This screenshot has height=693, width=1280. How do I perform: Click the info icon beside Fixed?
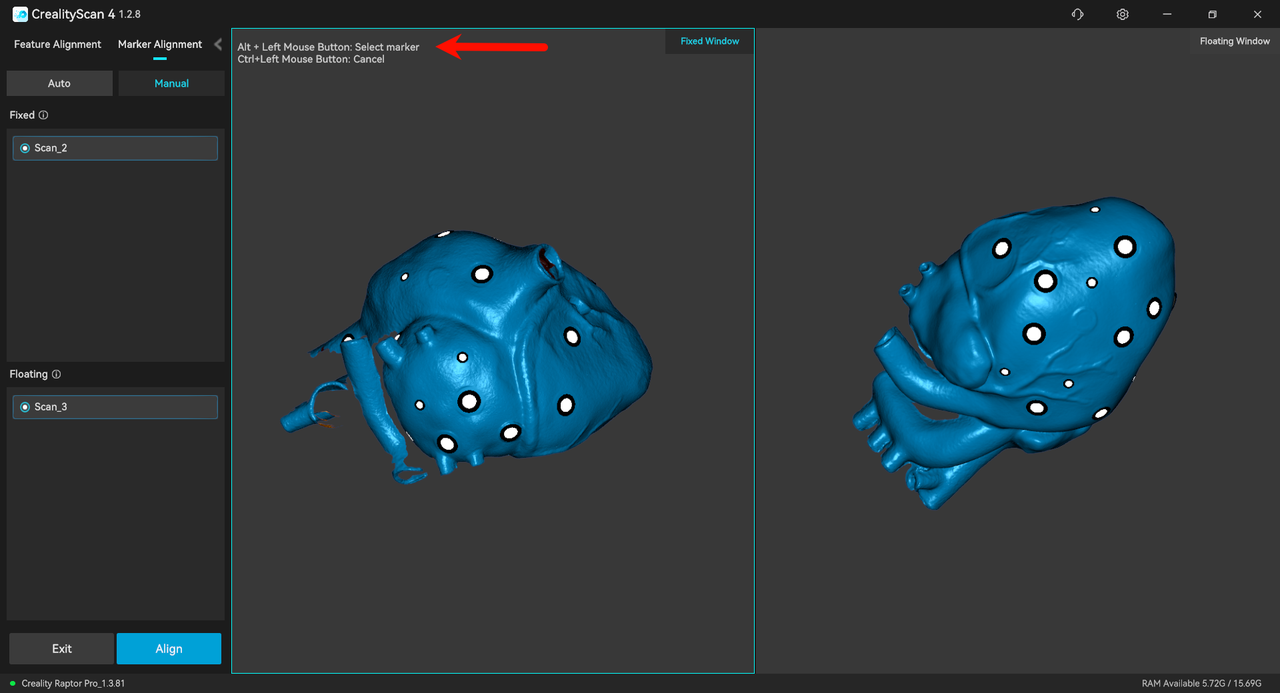(x=43, y=116)
